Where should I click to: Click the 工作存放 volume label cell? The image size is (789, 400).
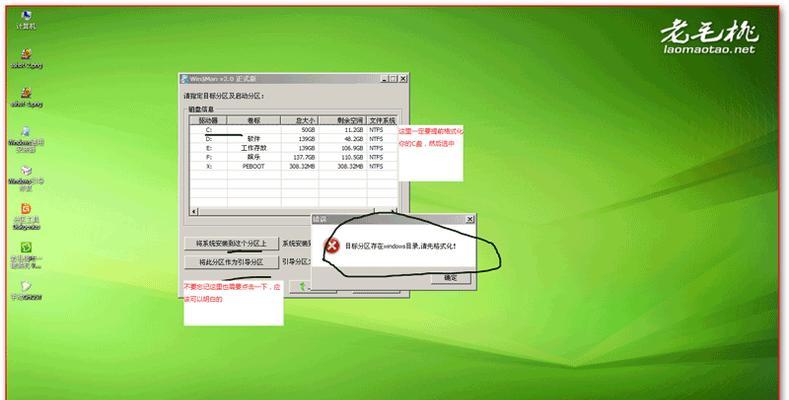pyautogui.click(x=254, y=148)
